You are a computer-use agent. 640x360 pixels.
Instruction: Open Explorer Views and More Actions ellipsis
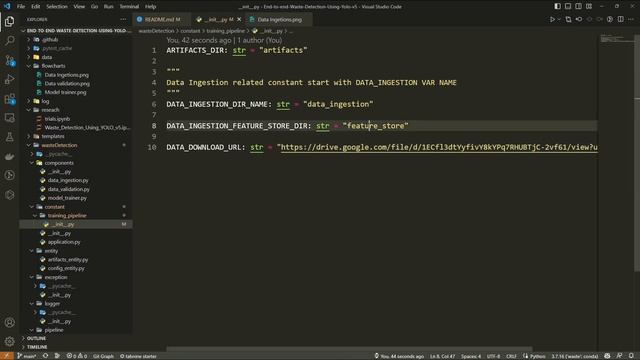coord(123,19)
